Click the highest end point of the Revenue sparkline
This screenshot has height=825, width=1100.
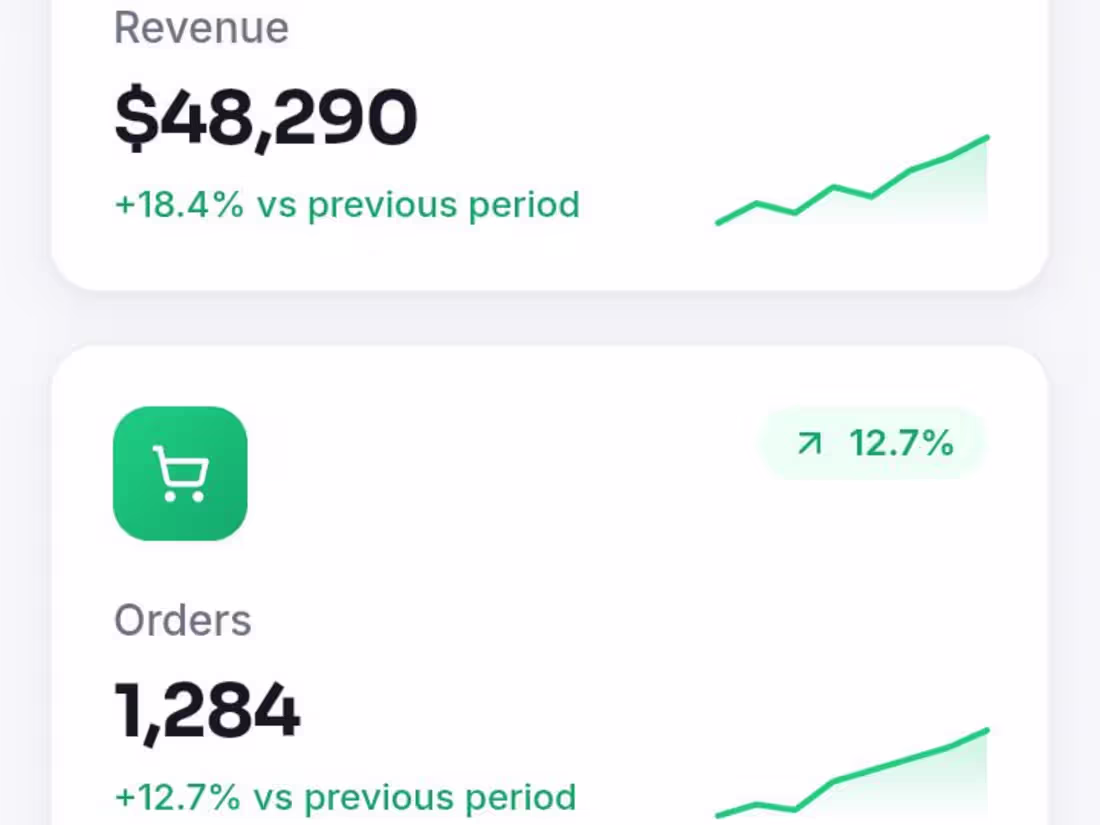(x=987, y=138)
